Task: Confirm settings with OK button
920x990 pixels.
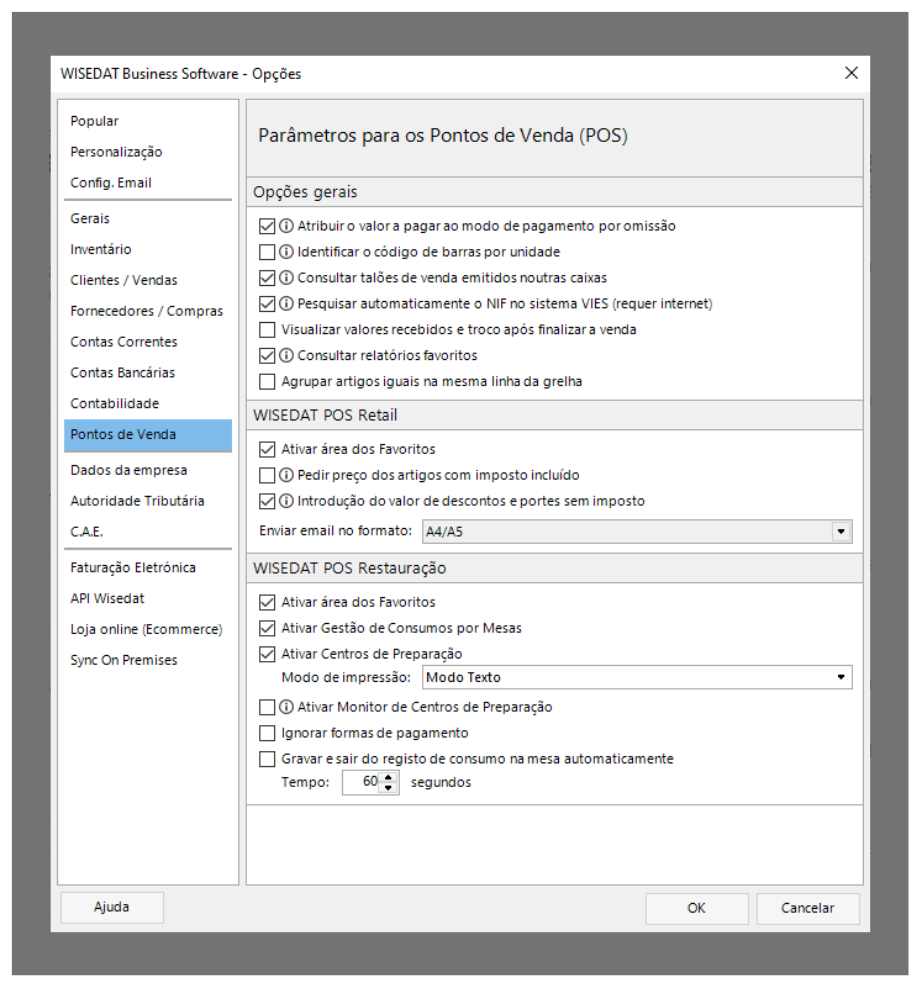Action: coord(696,909)
